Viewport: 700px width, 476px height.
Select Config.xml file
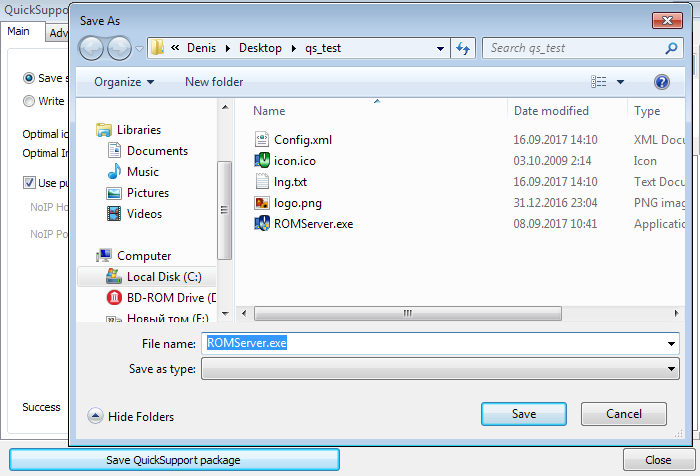coord(303,140)
